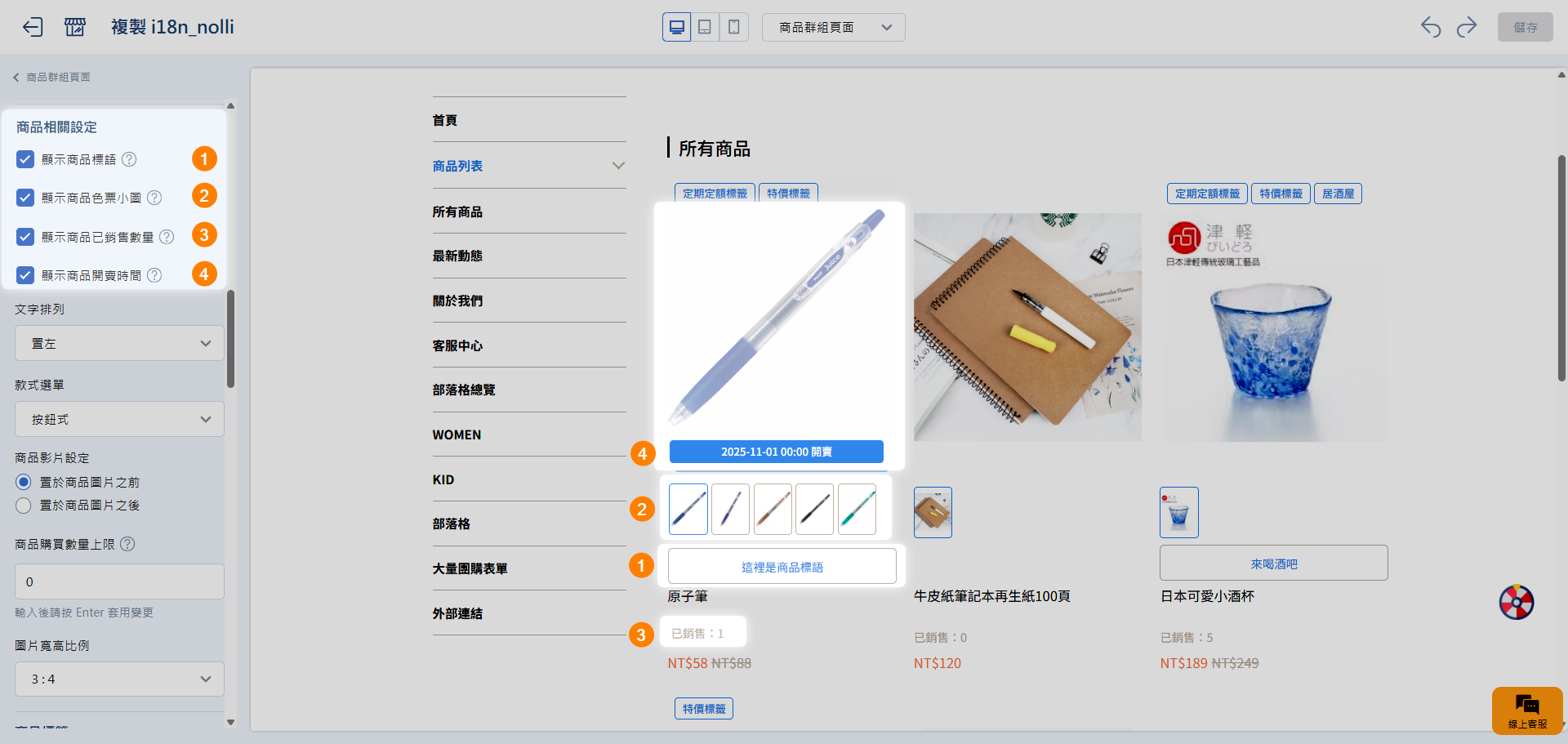Click help icon beside 顯示商品標語

coord(129,159)
